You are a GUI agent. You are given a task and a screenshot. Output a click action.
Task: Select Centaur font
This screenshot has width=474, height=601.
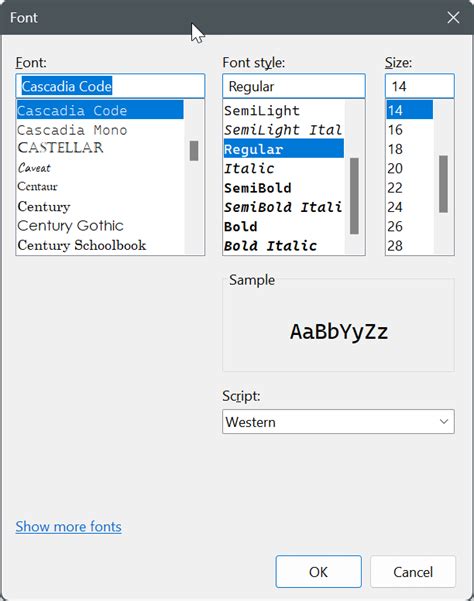[100, 187]
